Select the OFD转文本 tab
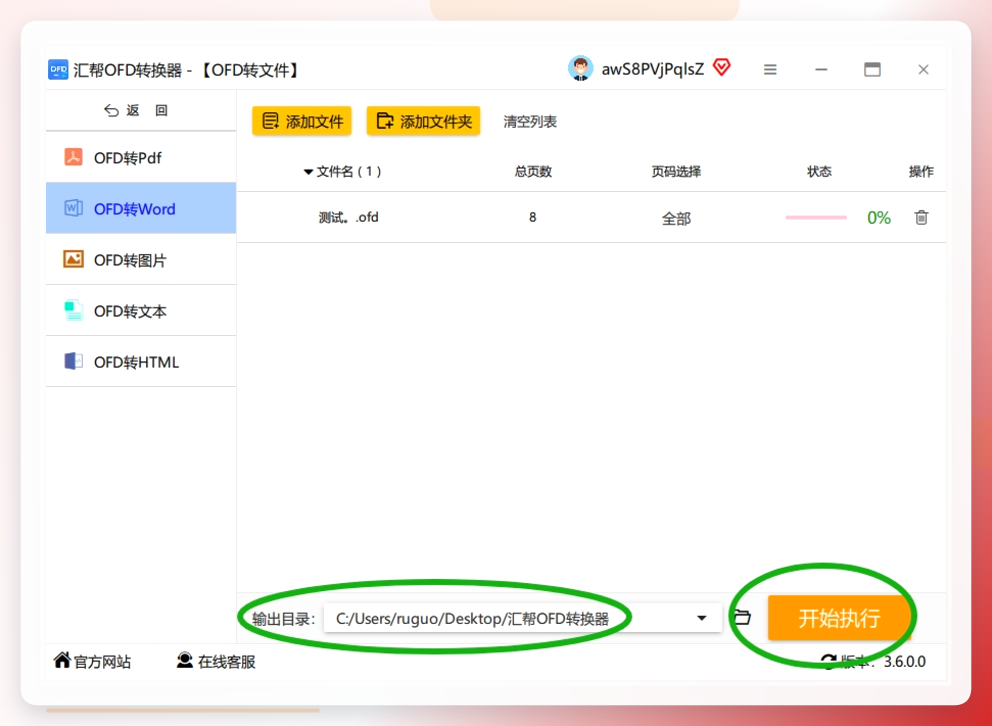The image size is (992, 726). [x=141, y=311]
